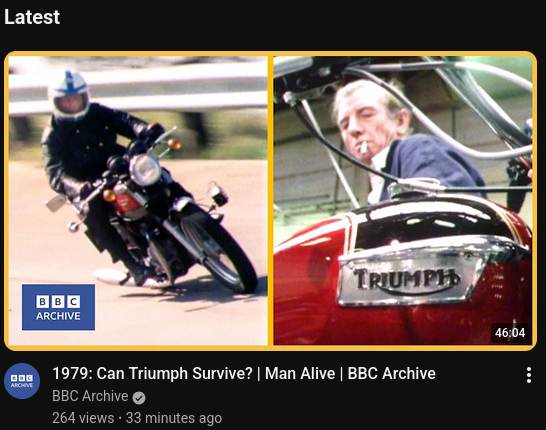Screen dimensions: 546x430
Task: Click the BBC Archive round channel avatar
Action: tap(22, 381)
